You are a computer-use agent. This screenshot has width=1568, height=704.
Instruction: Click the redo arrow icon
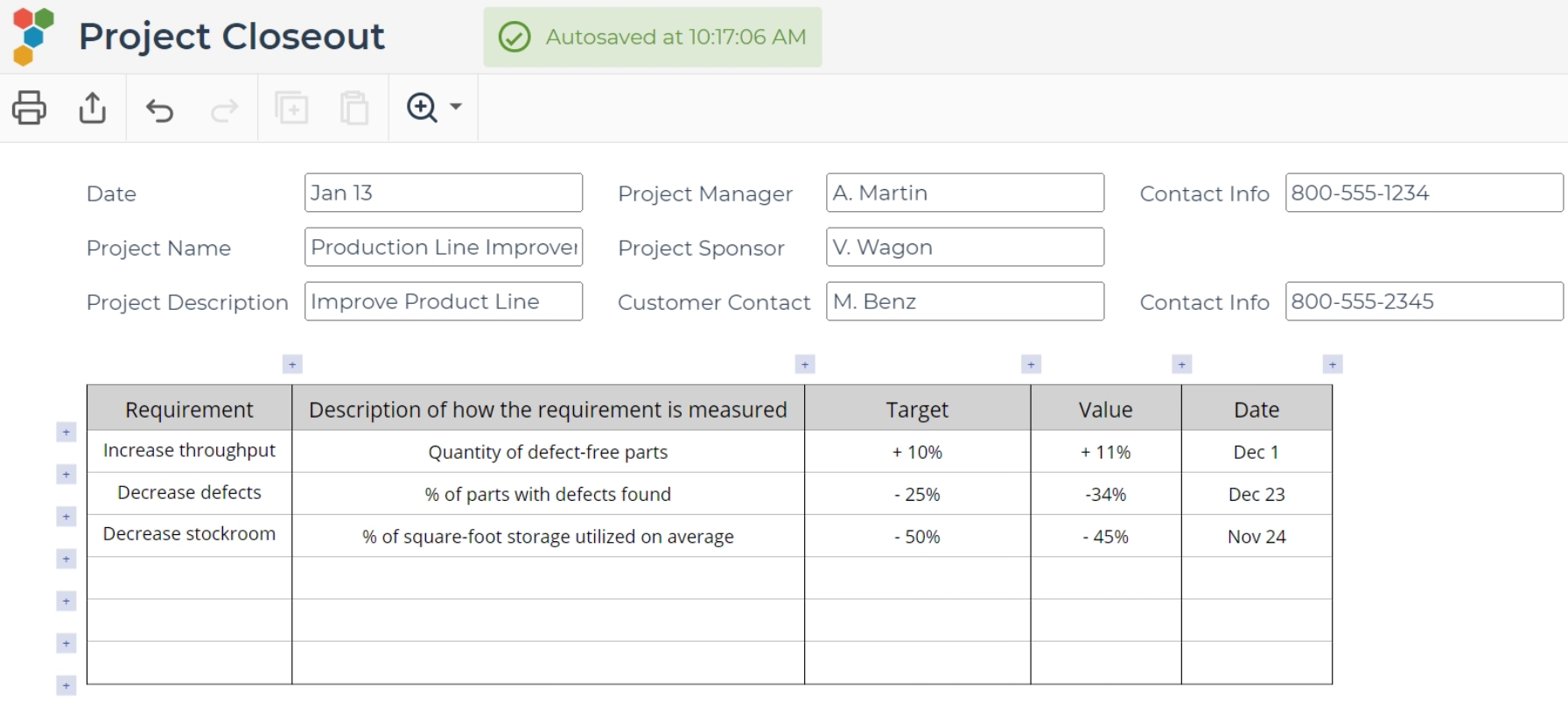(x=225, y=109)
